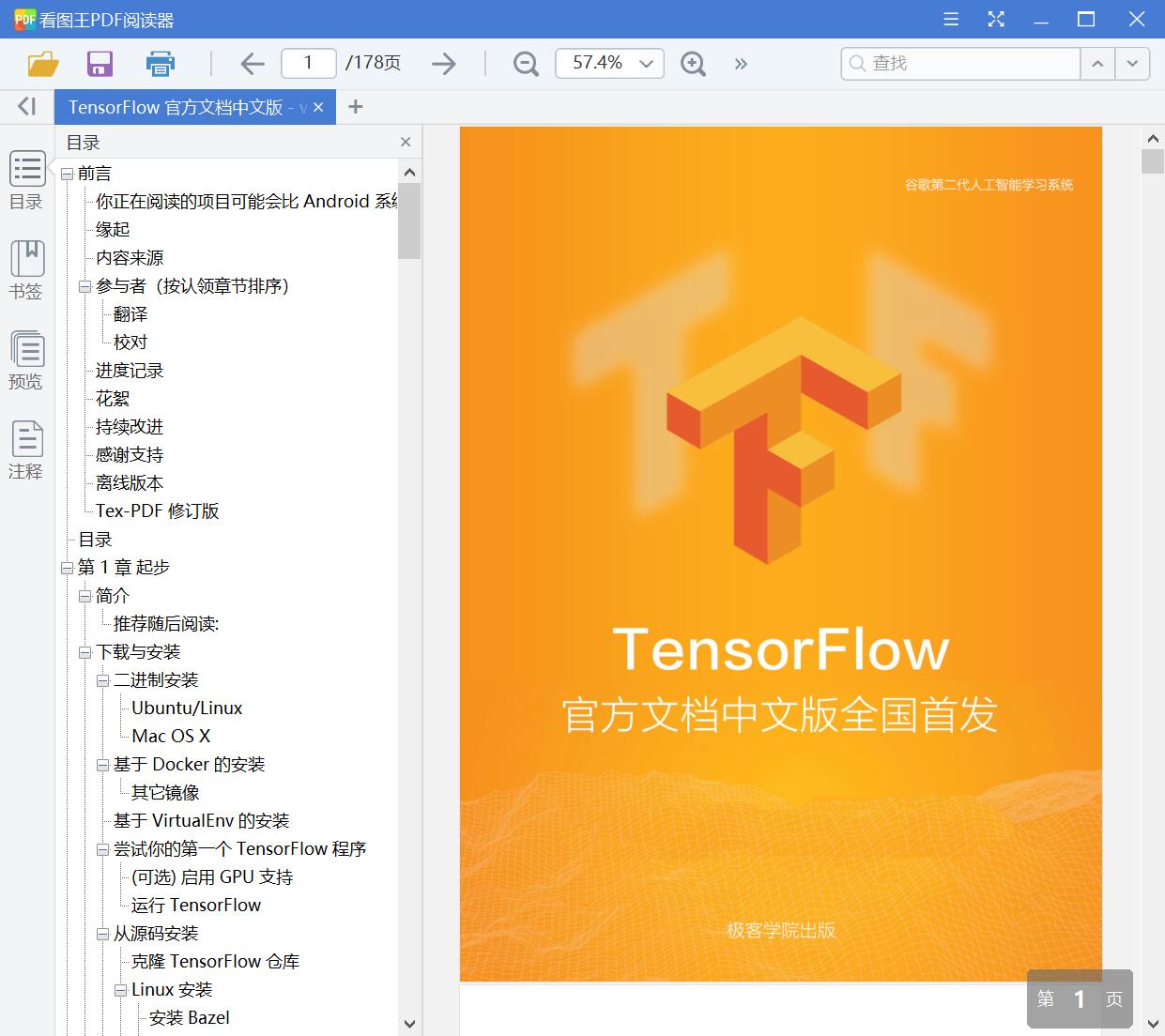1165x1036 pixels.
Task: Open the 注释 annotations panel
Action: 26,450
